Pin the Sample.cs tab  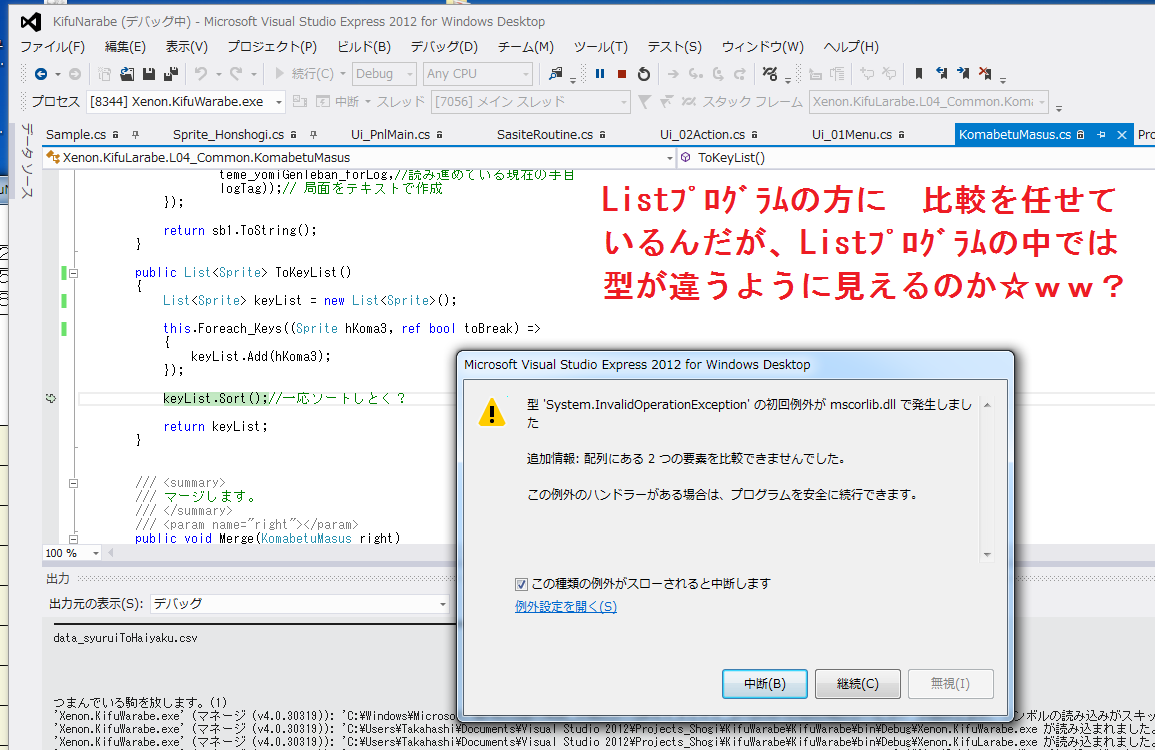point(136,135)
